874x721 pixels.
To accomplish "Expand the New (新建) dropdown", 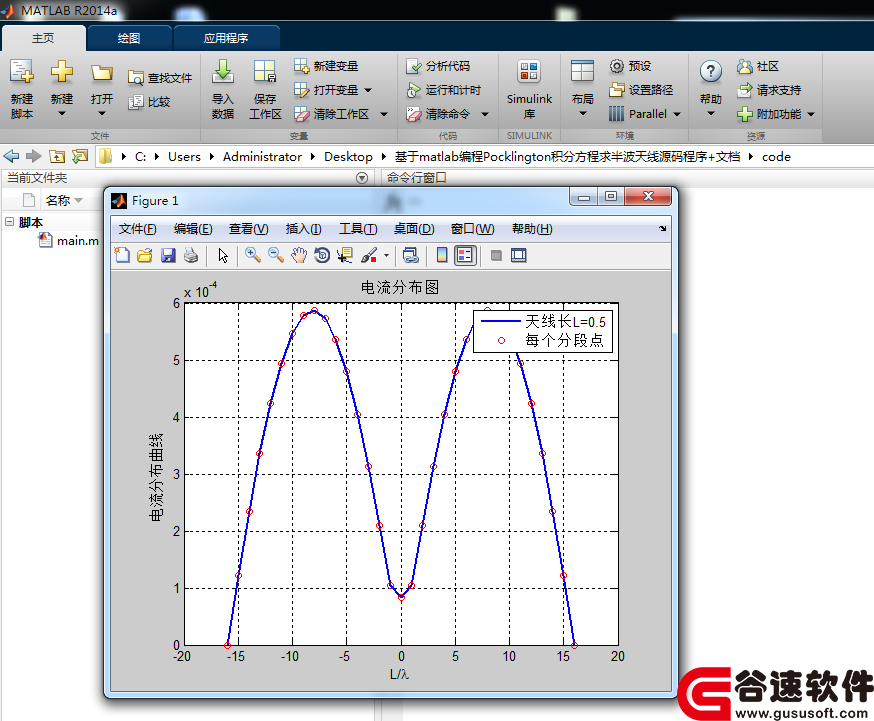I will (x=62, y=114).
